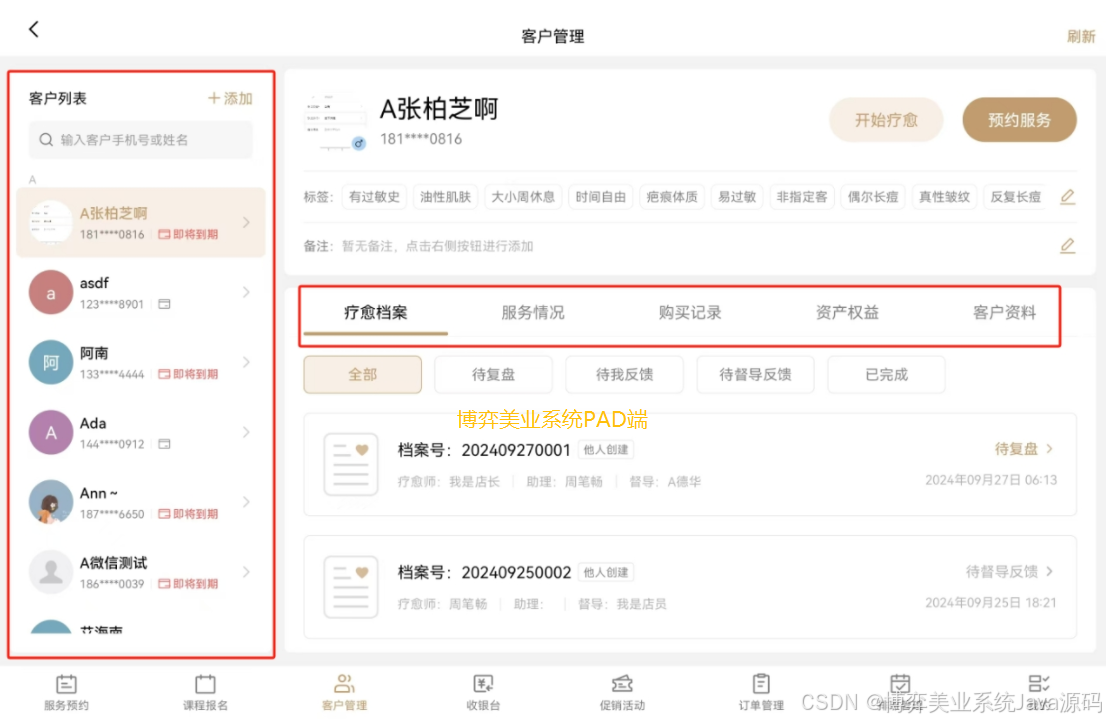Click 即将到期 badge on Ann ~ row
The image size is (1106, 722).
point(188,513)
